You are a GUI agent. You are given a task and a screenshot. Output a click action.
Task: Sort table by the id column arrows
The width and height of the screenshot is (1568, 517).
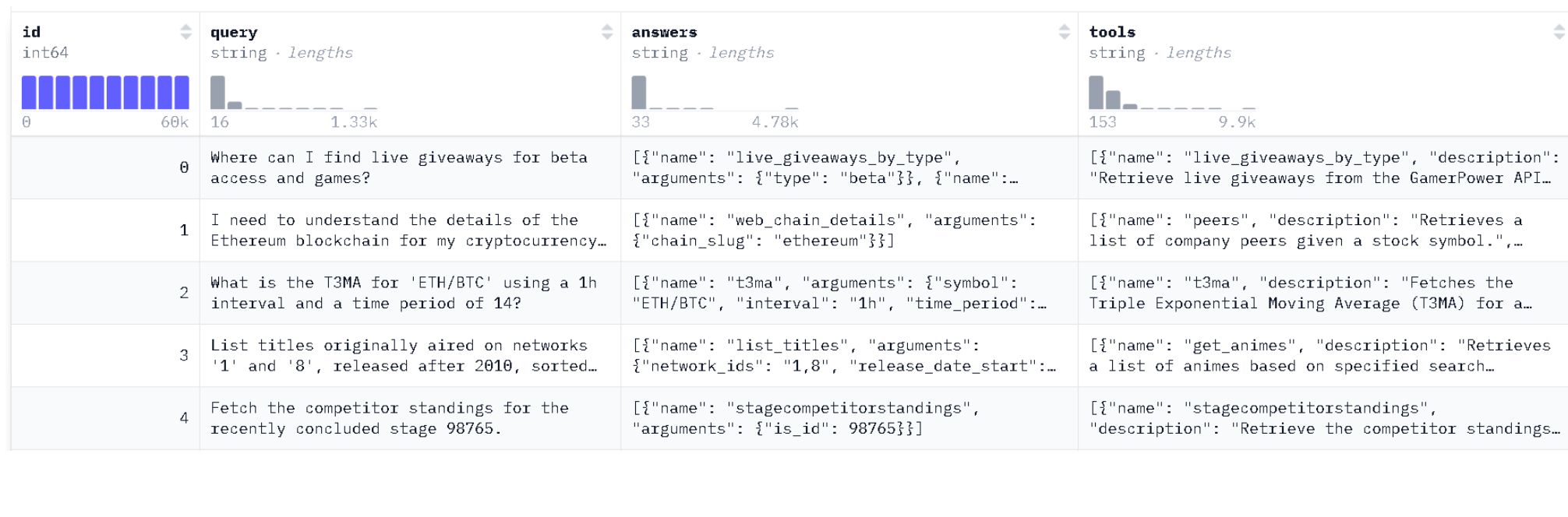pos(185,32)
